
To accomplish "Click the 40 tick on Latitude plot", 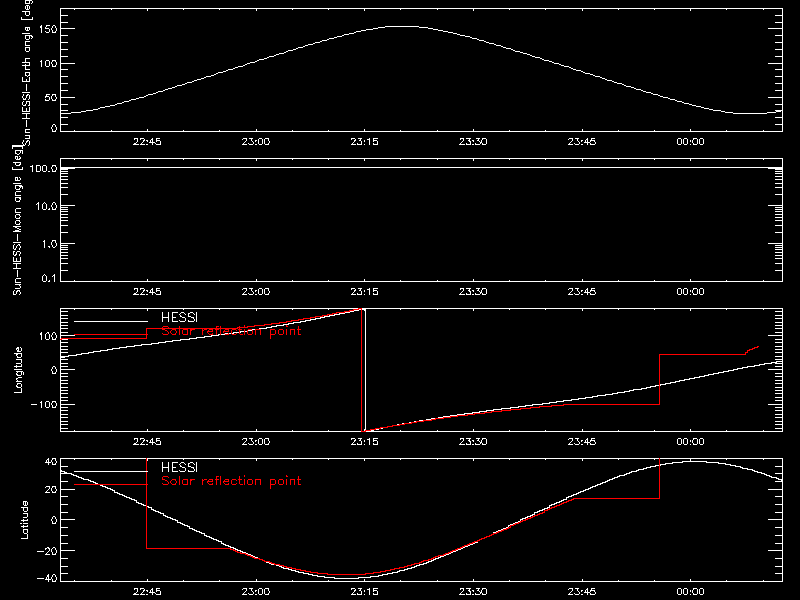I will (51, 462).
